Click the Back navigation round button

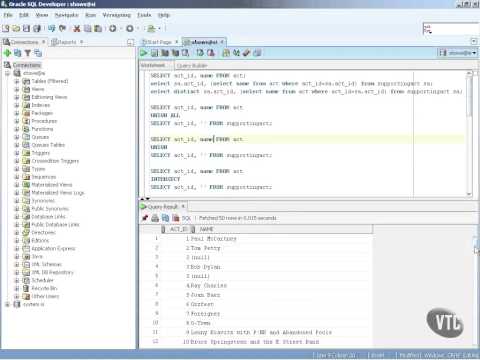[x=113, y=29]
